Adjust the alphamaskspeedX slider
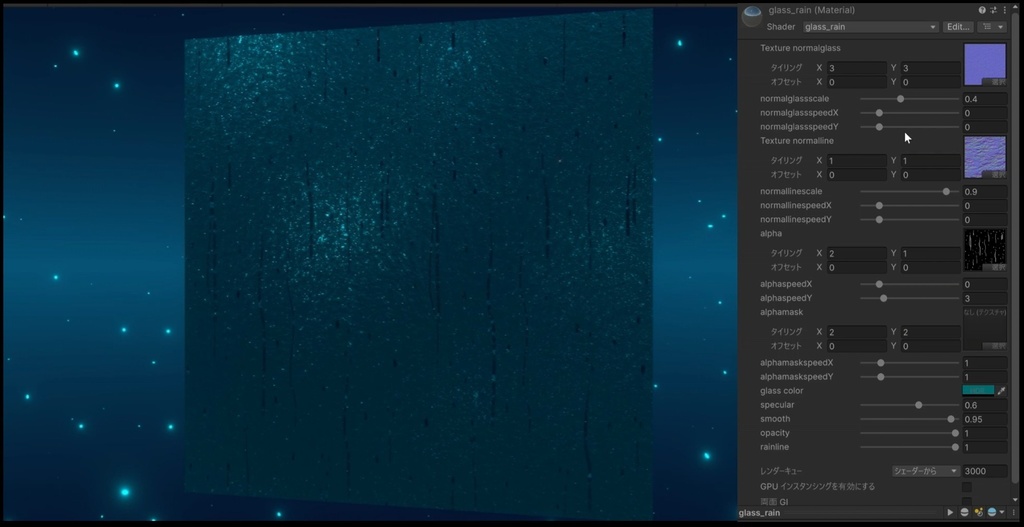 pos(909,362)
